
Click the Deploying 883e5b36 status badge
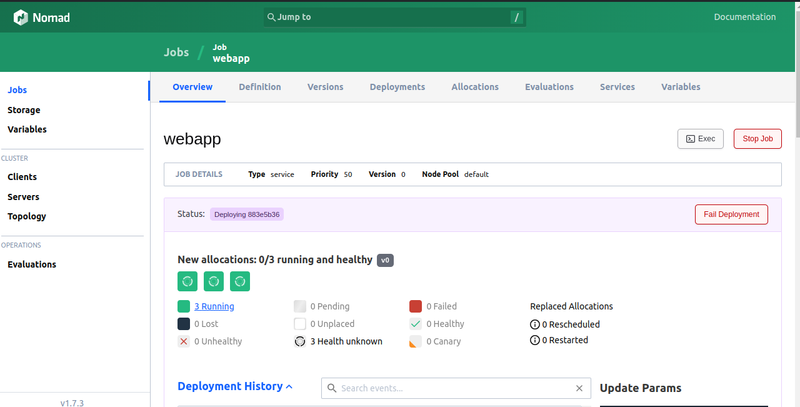click(246, 214)
